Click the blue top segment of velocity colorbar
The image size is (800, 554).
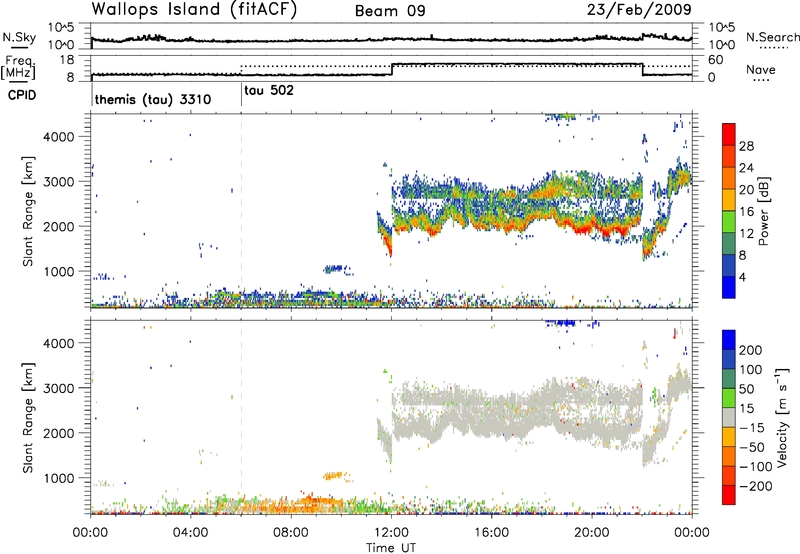click(x=729, y=340)
